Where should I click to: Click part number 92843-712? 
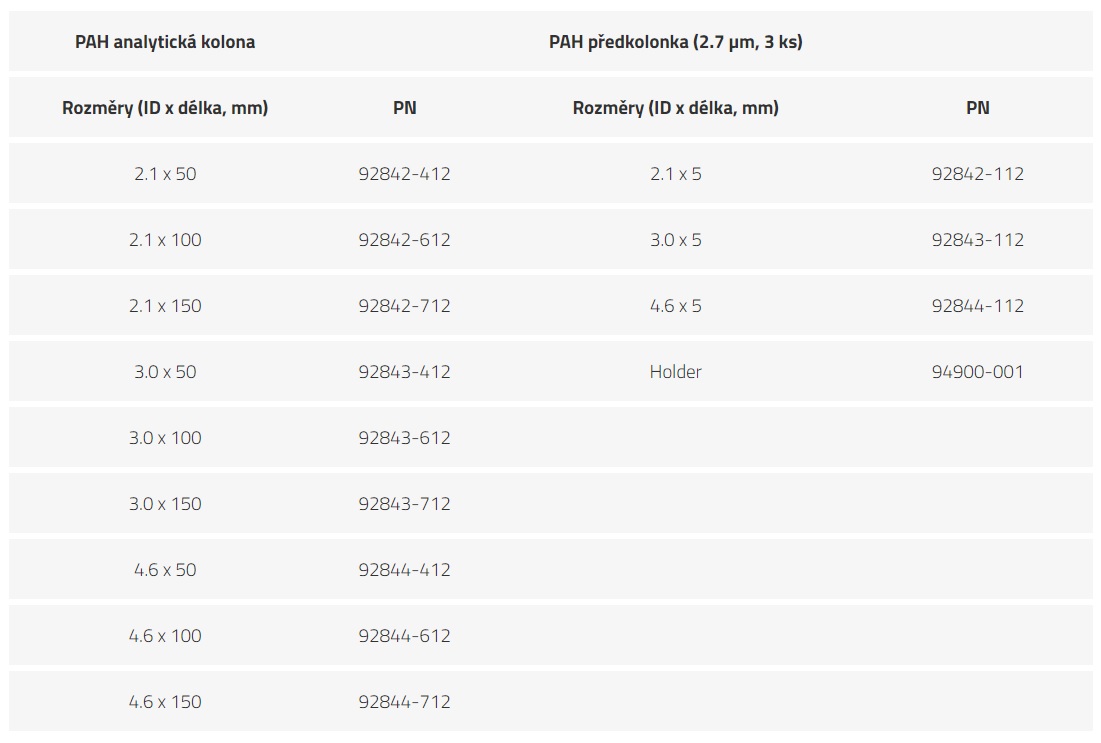[404, 504]
